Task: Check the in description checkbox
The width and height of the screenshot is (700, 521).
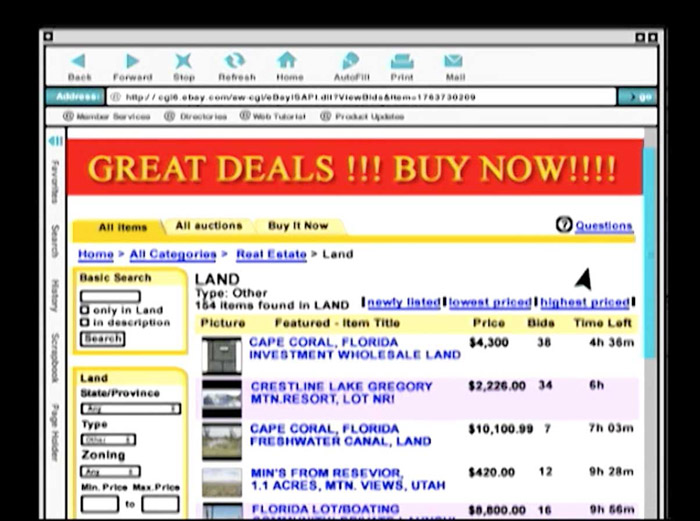Action: tap(84, 322)
